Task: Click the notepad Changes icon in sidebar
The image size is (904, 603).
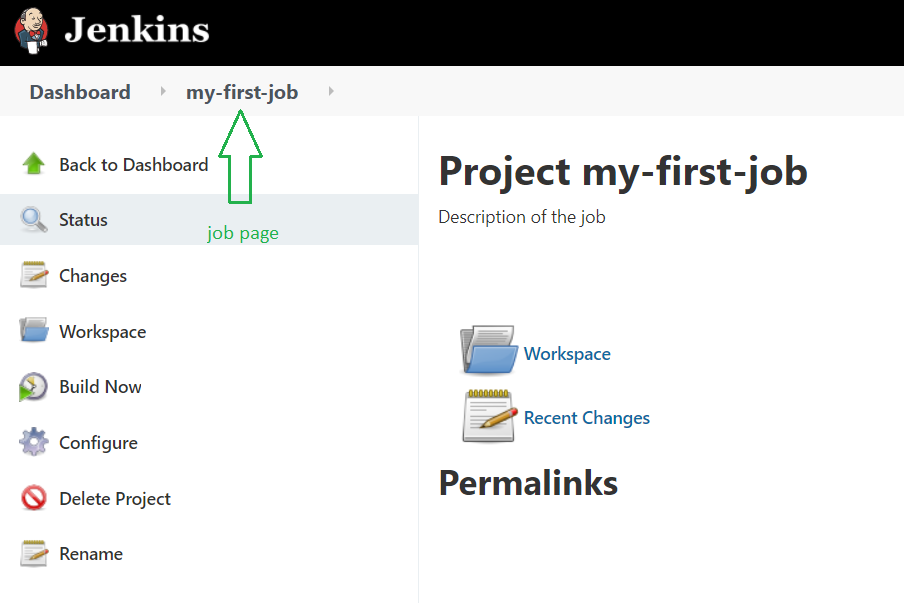Action: (33, 275)
